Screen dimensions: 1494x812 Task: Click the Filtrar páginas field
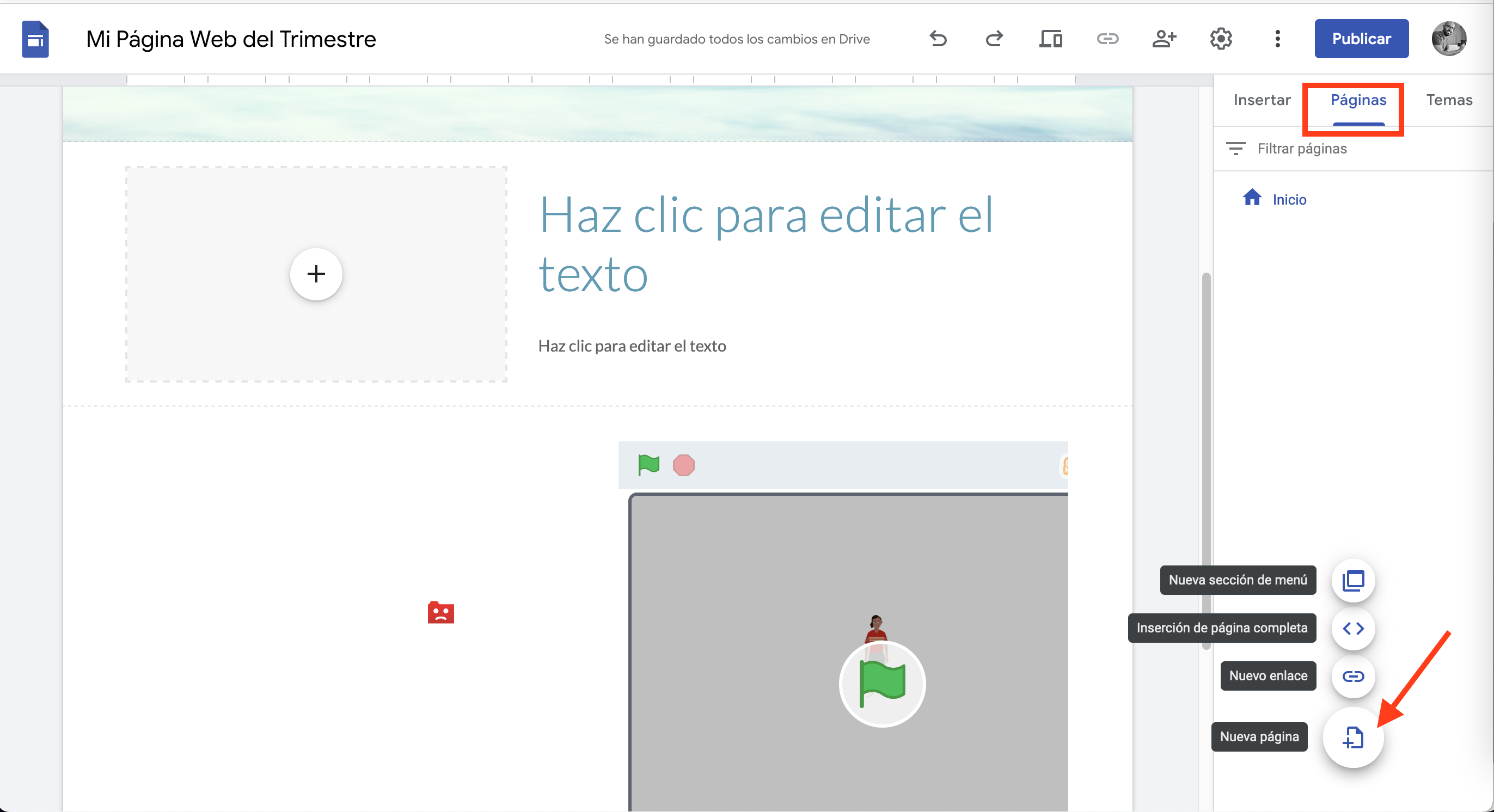[1301, 149]
